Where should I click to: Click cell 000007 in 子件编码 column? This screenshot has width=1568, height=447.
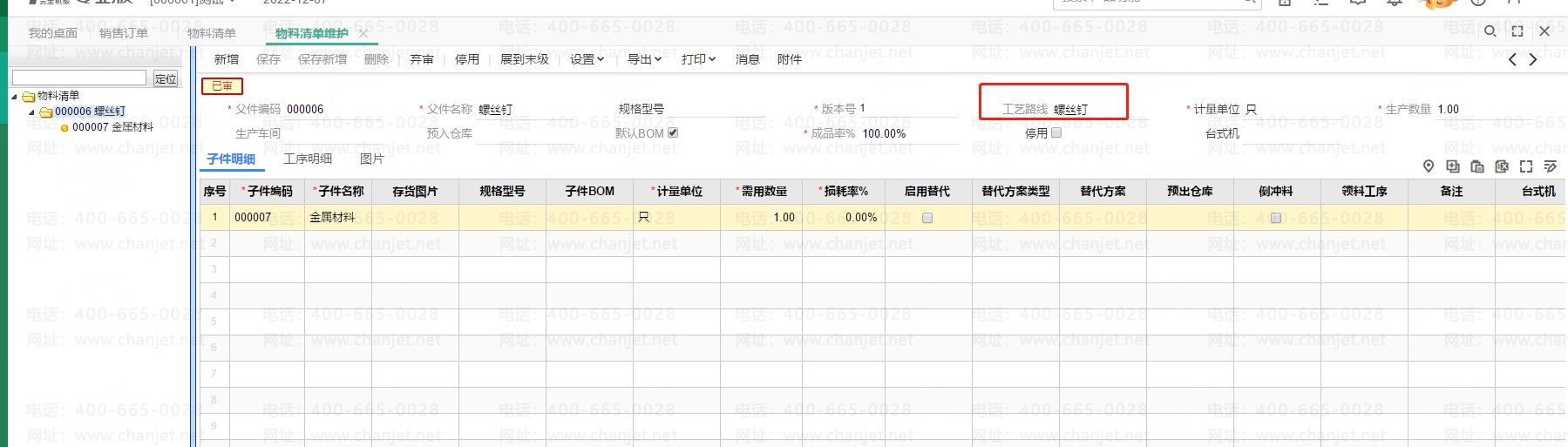tap(267, 218)
